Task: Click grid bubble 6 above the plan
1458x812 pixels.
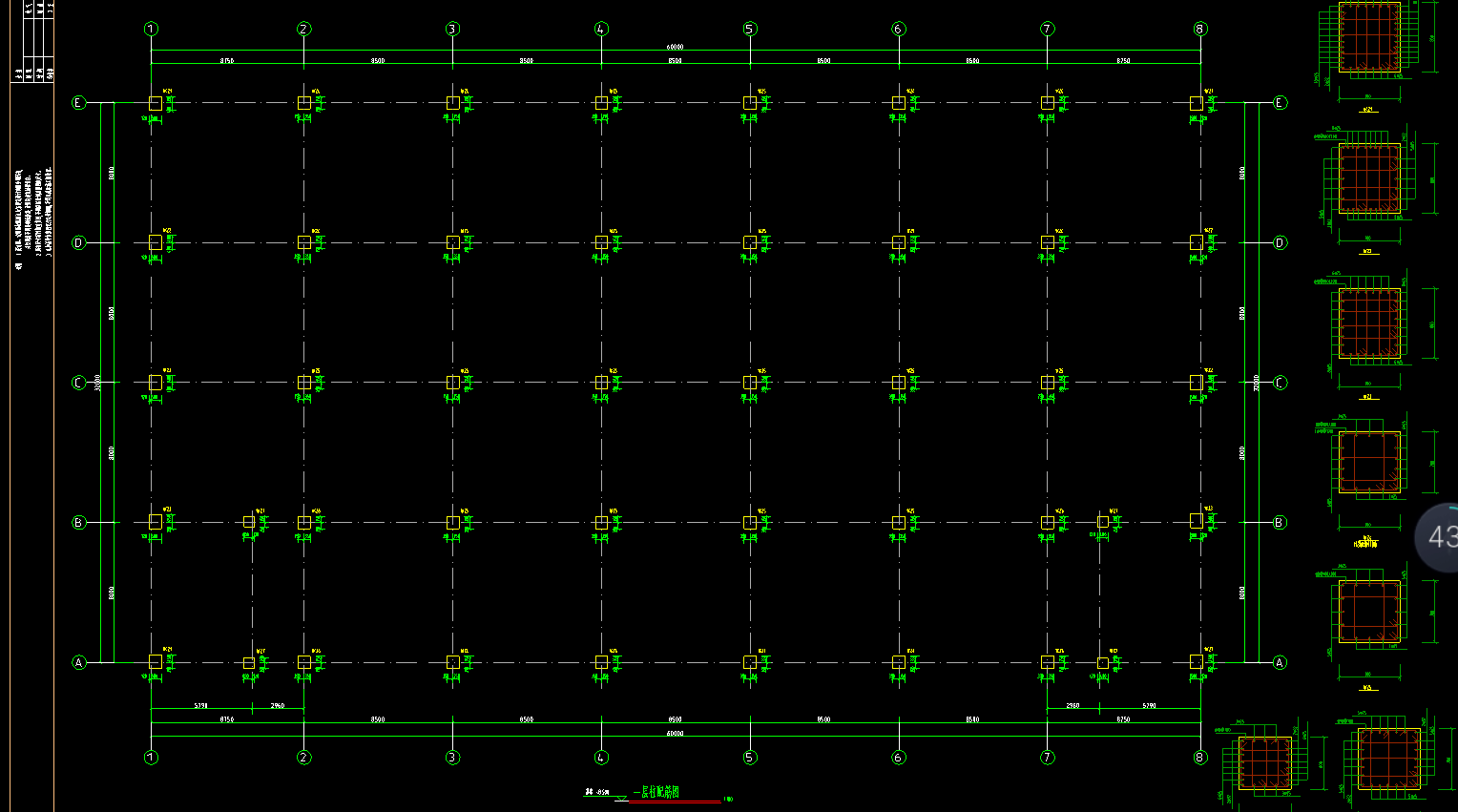Action: coord(898,29)
